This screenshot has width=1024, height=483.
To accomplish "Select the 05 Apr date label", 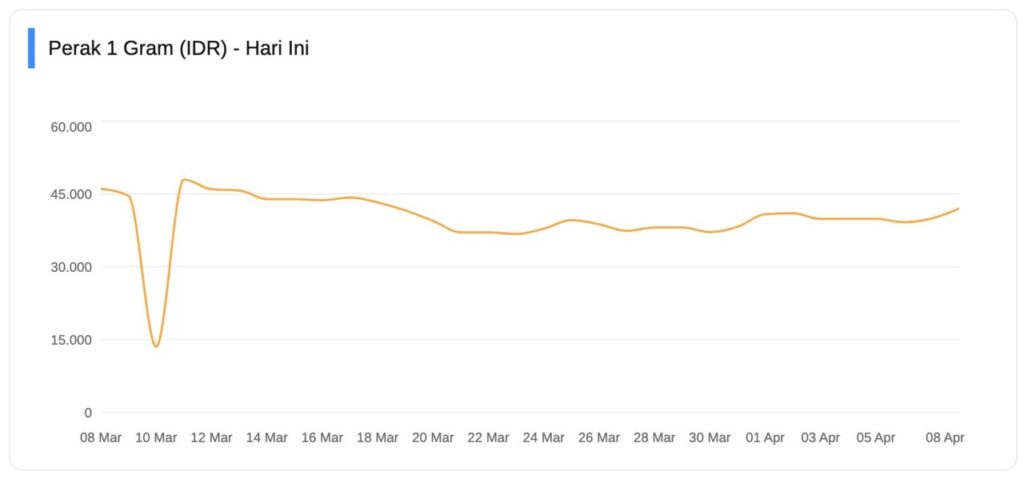I will pos(875,438).
